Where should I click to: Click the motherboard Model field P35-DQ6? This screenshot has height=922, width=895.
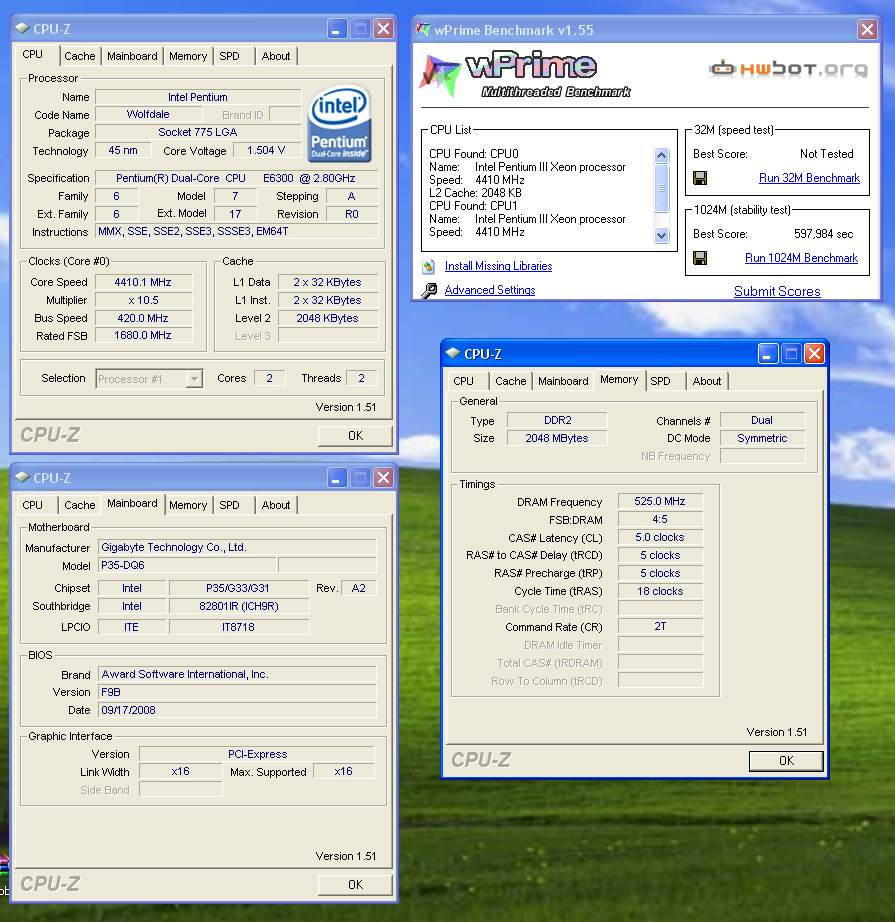click(187, 566)
